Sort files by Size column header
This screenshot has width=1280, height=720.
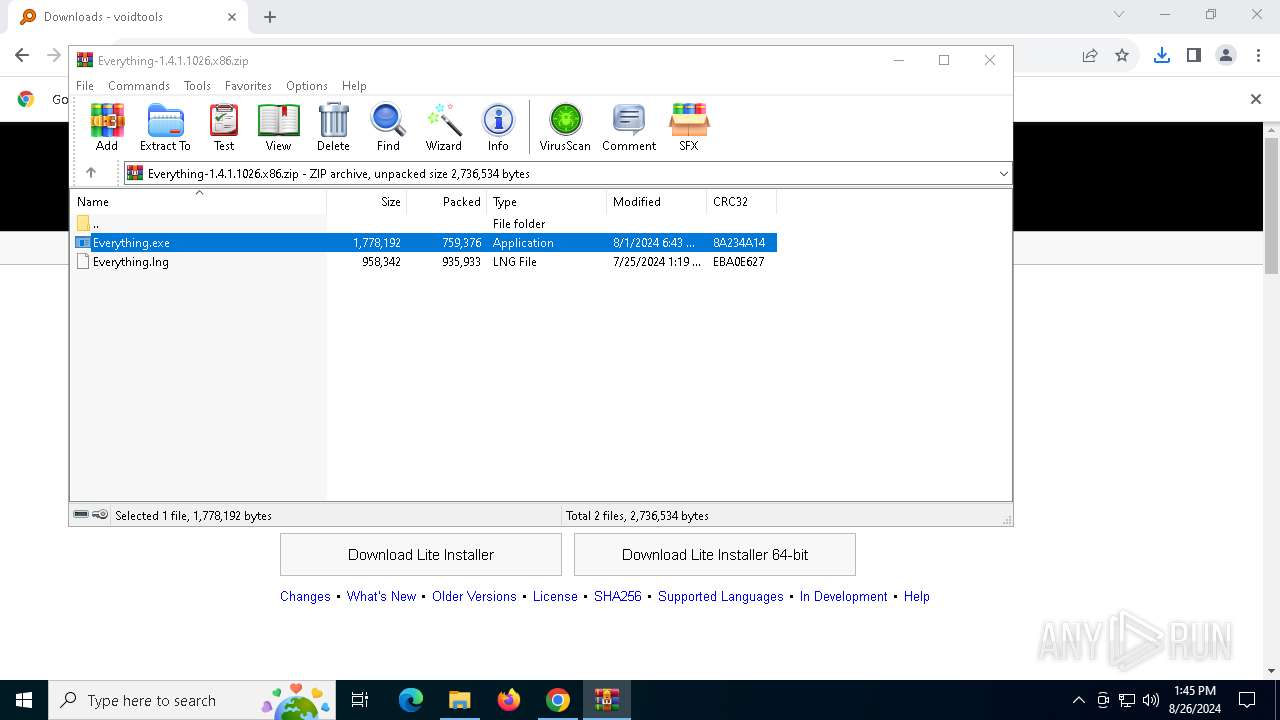point(367,201)
